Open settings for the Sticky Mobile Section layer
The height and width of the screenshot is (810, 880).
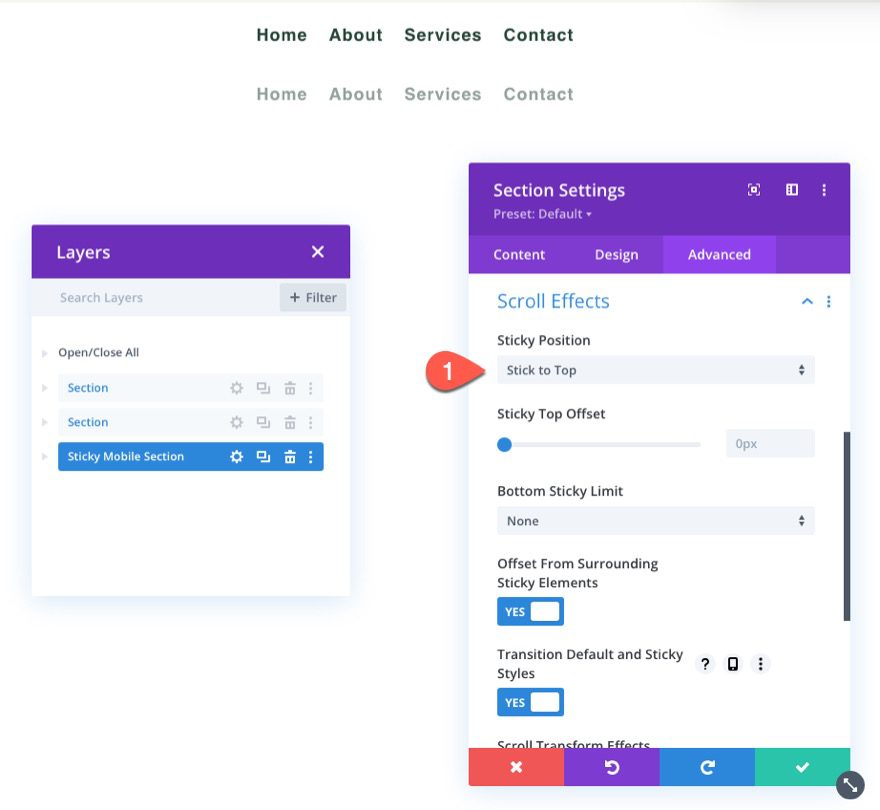236,456
